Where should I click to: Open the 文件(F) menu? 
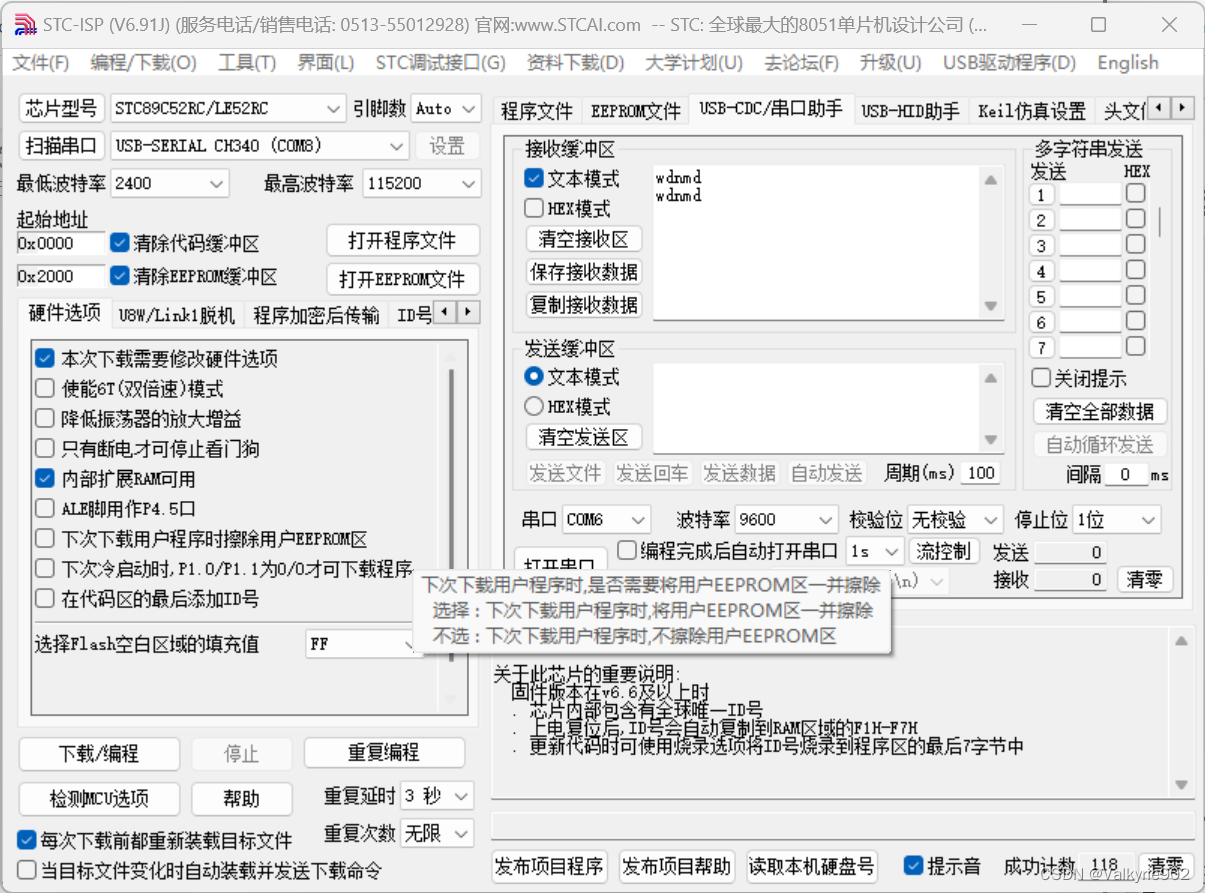point(39,62)
